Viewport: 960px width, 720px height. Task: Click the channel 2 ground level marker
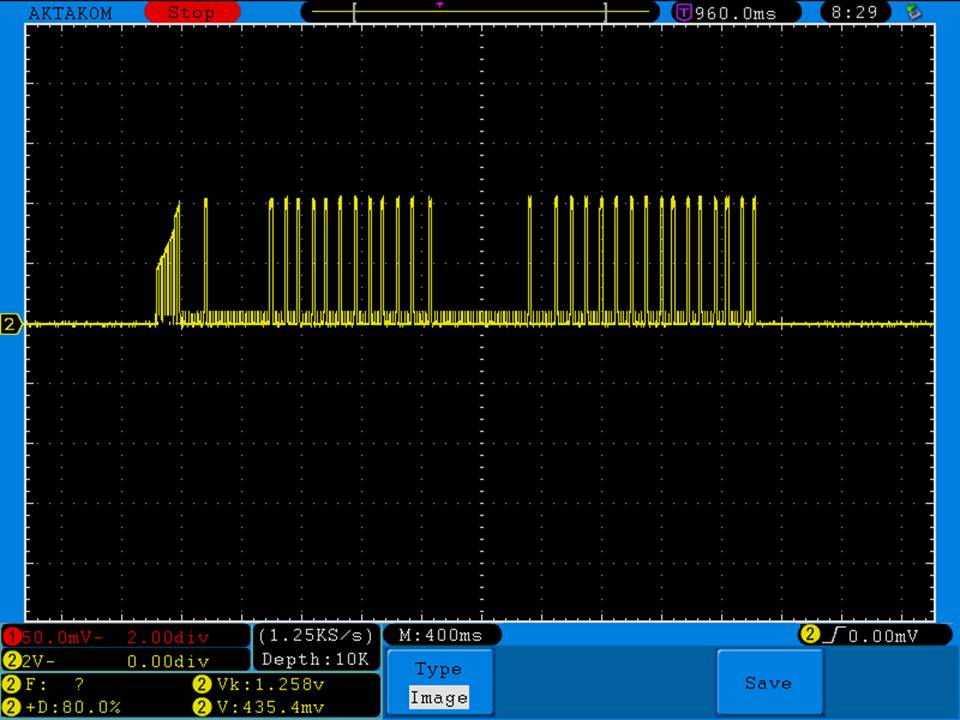tap(11, 324)
